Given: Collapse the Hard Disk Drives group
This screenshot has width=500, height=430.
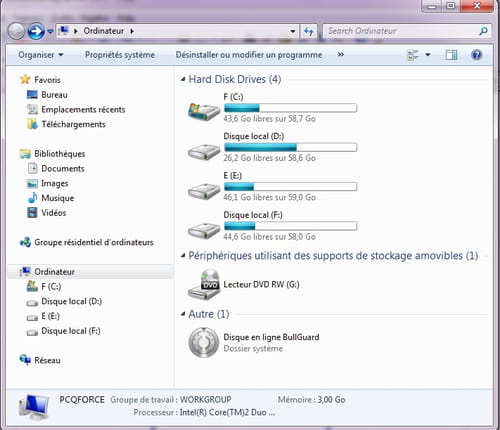Looking at the screenshot, I should pyautogui.click(x=183, y=79).
